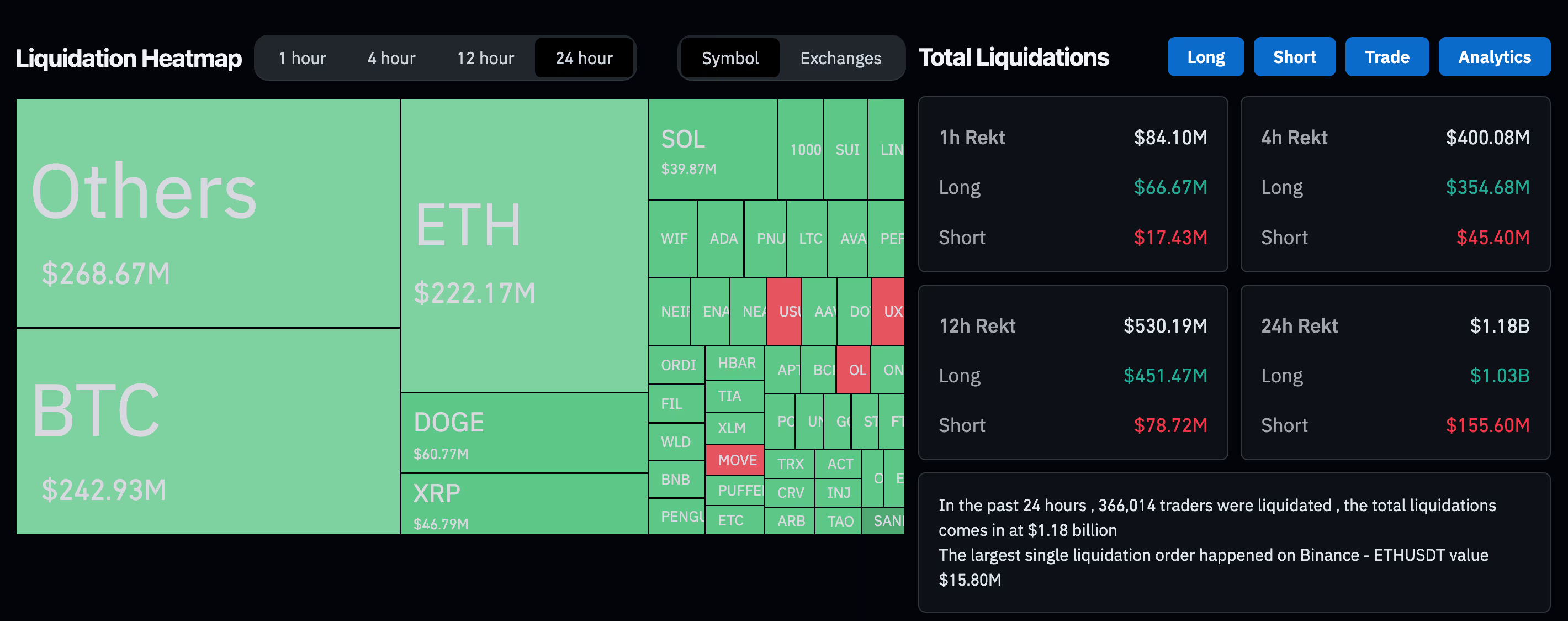1568x621 pixels.
Task: Click the Others heatmap tile
Action: tap(207, 213)
